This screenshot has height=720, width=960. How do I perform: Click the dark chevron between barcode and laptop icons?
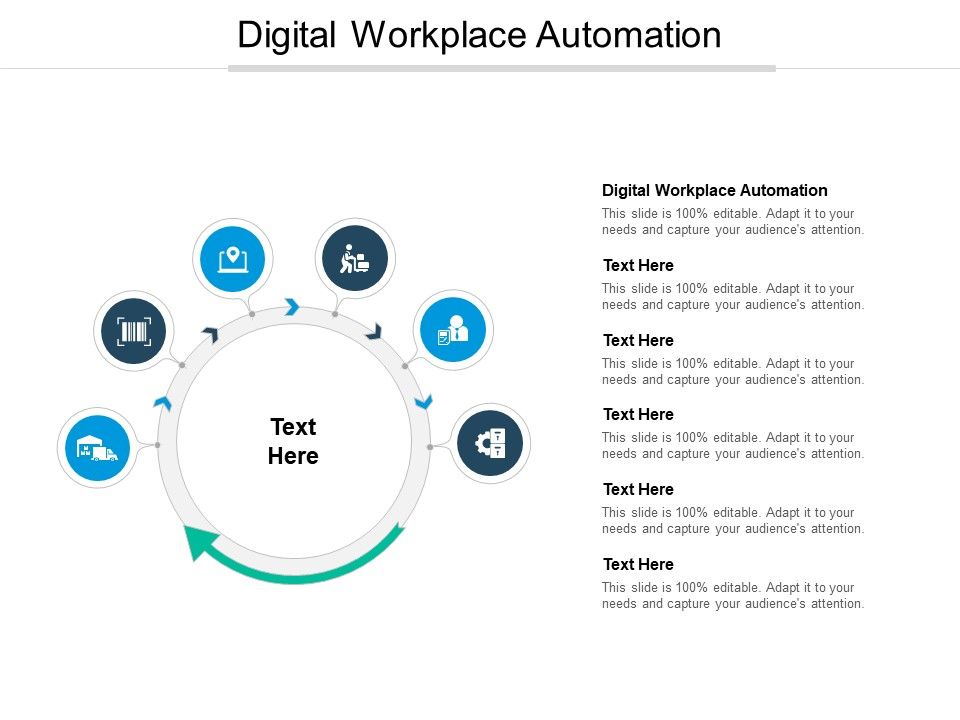pos(211,334)
